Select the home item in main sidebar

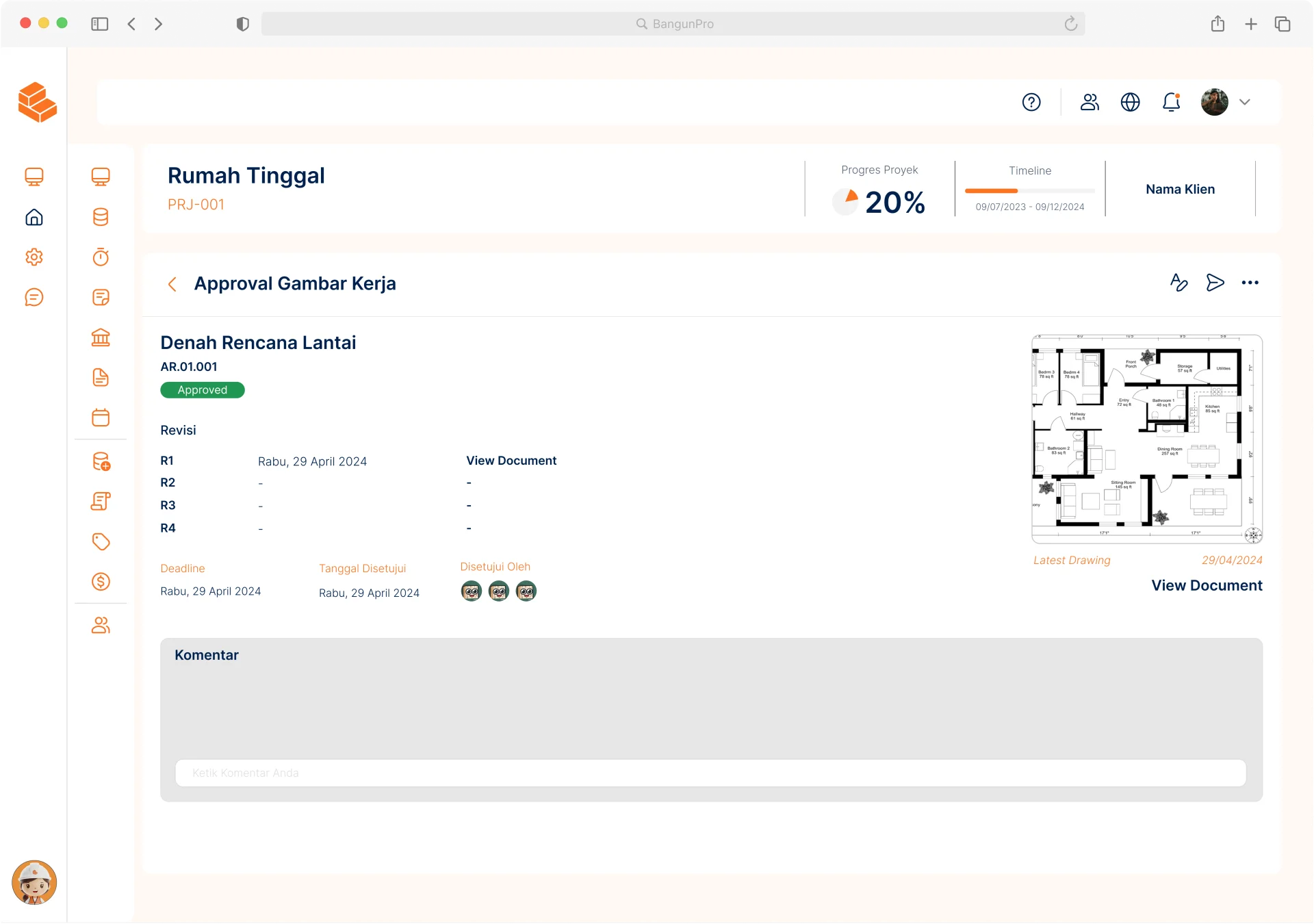(34, 218)
